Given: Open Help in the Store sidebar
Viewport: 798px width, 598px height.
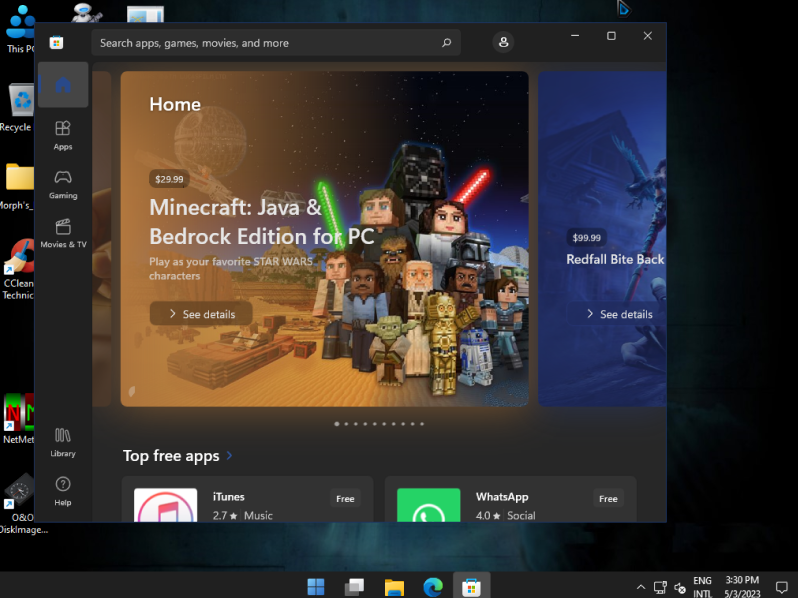Looking at the screenshot, I should [x=63, y=491].
